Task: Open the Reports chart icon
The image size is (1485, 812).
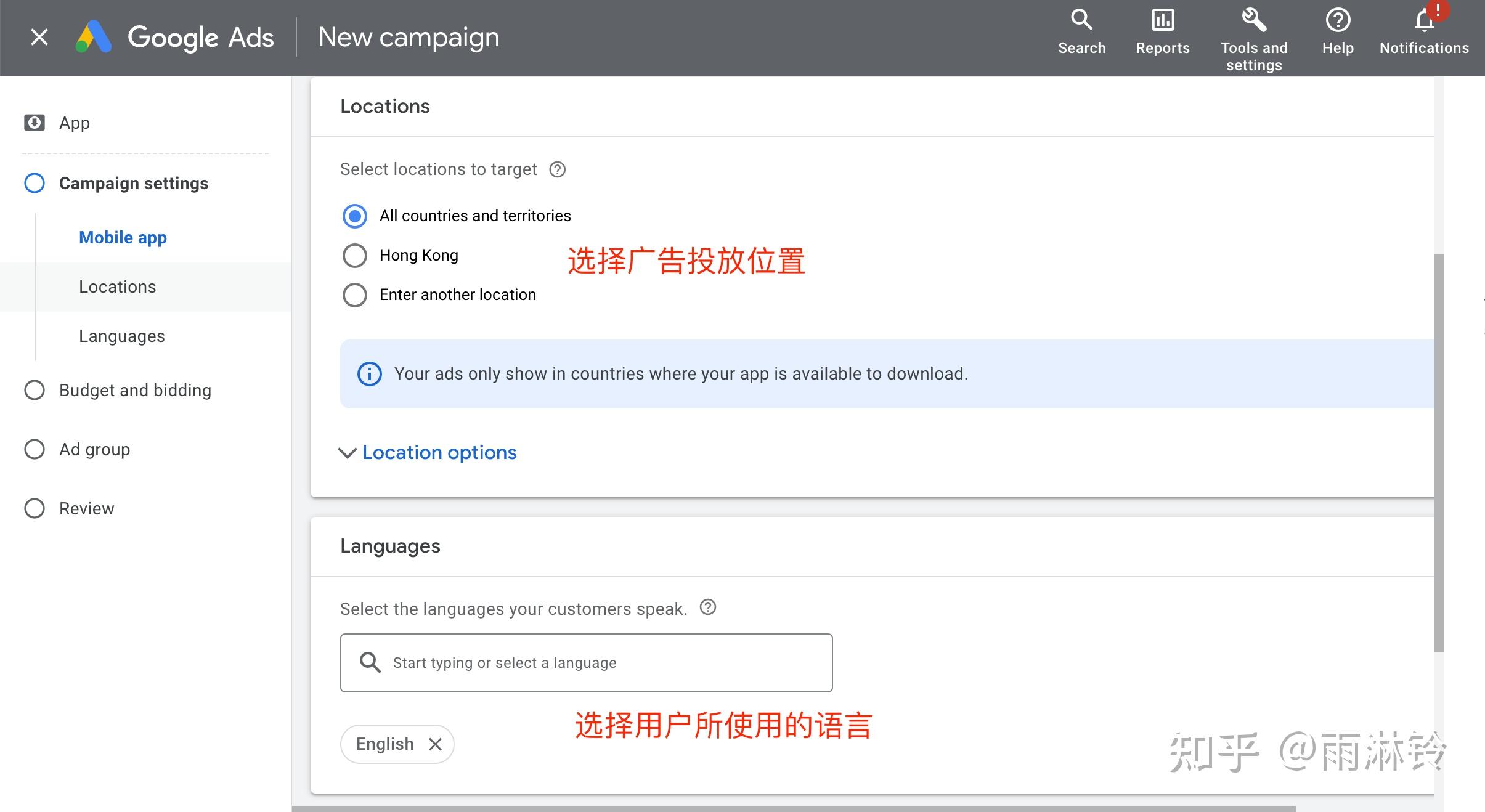Action: [1163, 20]
